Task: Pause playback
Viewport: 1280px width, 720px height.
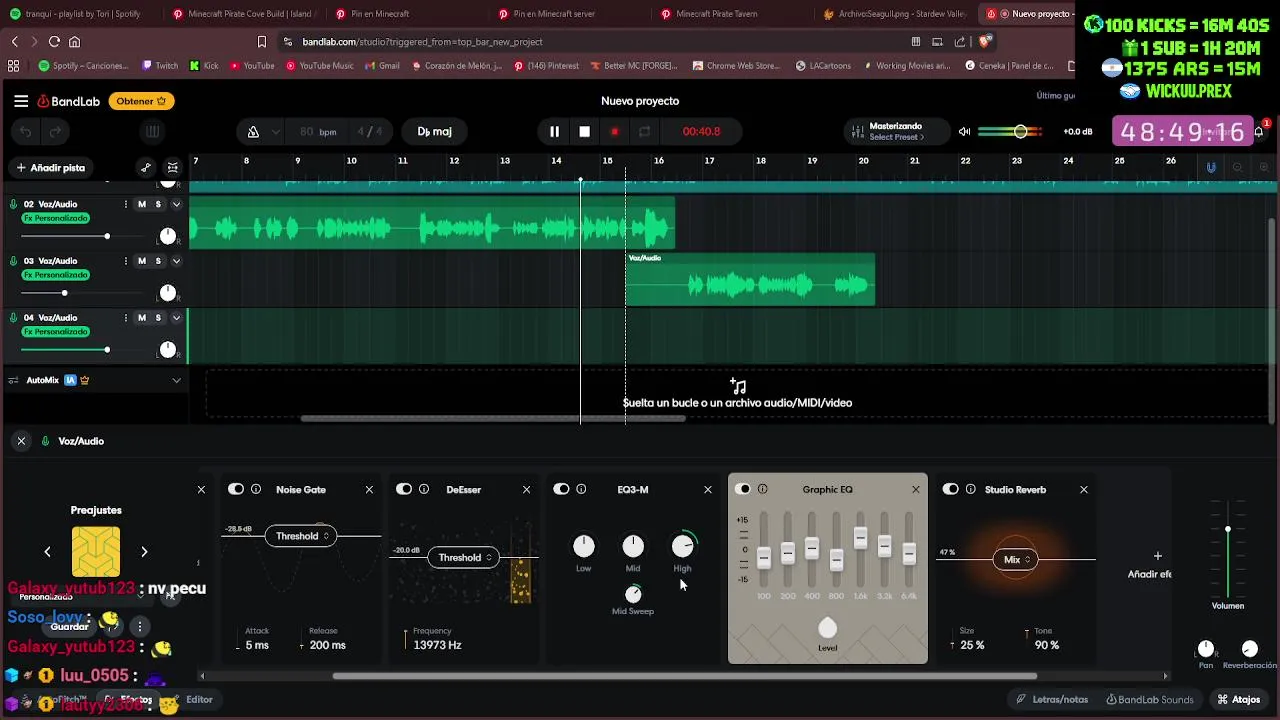Action: click(554, 132)
